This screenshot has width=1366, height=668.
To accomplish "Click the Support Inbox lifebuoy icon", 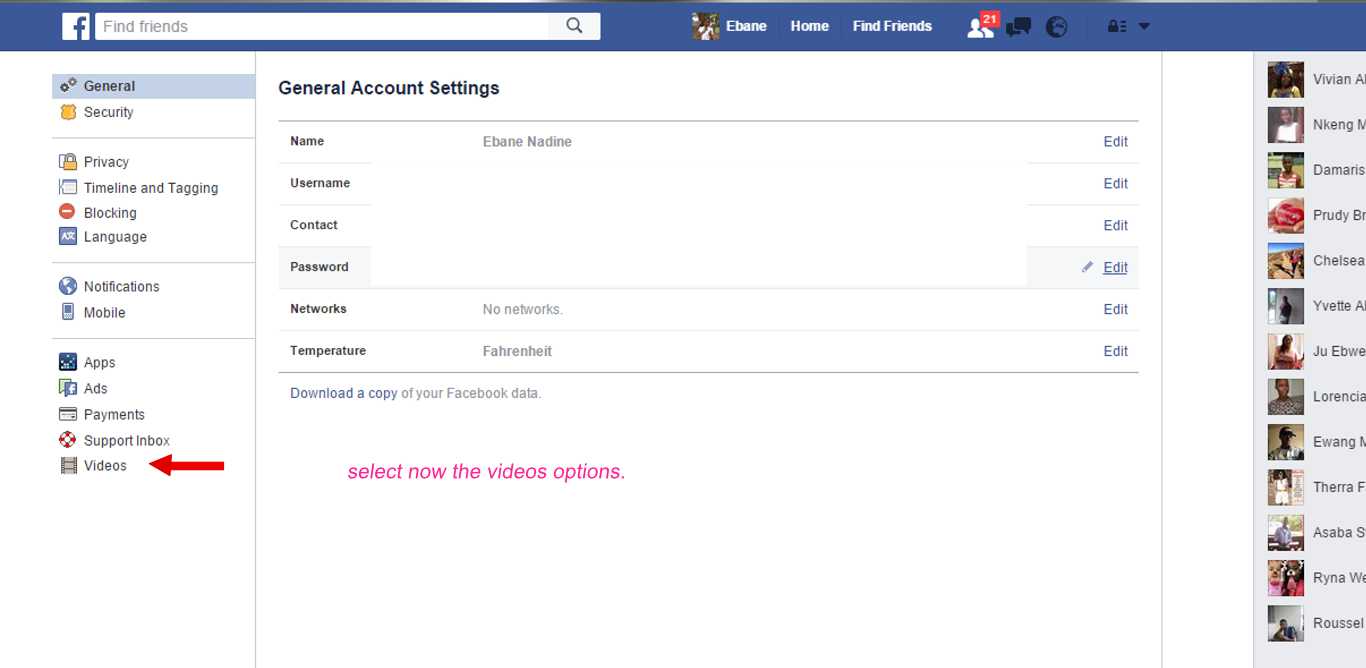I will (x=68, y=440).
